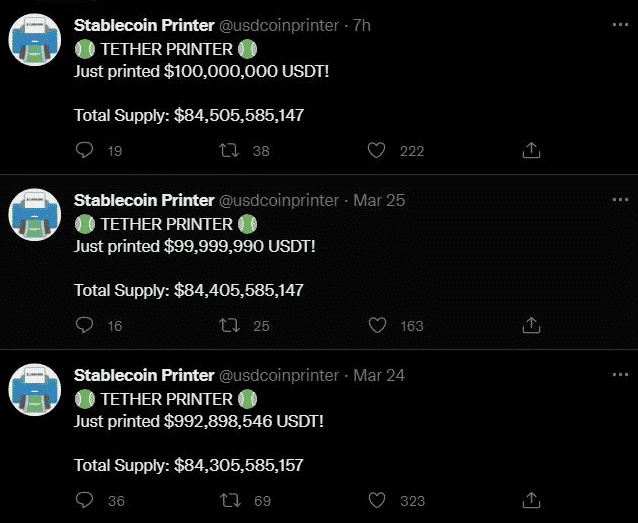Retweet the $100,000,000 USDT tweet

pos(229,150)
